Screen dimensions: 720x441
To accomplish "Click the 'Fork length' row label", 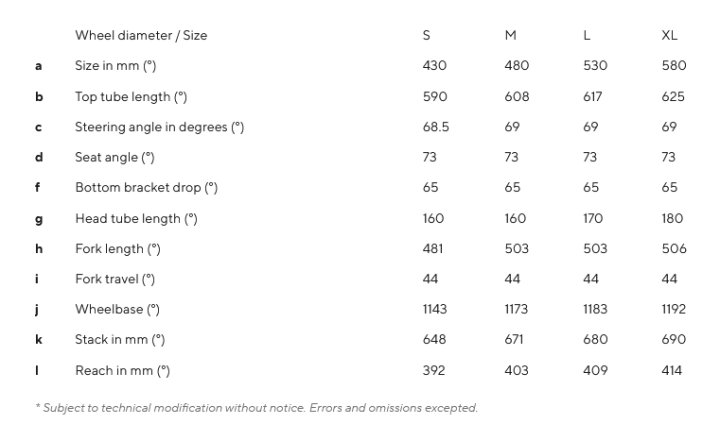I will click(x=118, y=249).
